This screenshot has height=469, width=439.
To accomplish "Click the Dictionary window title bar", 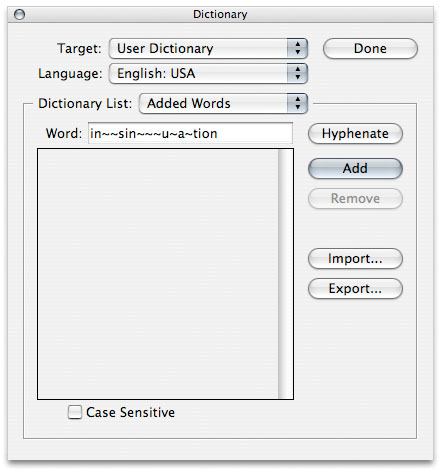I will [x=220, y=15].
